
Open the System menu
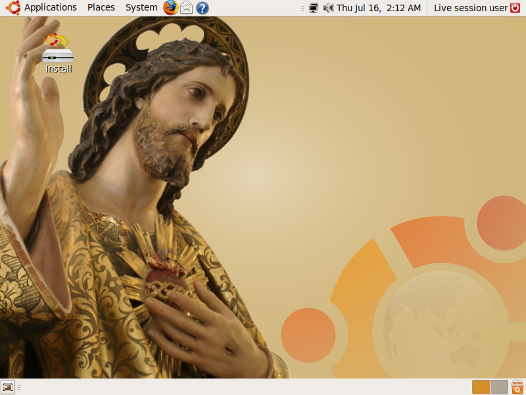[x=141, y=7]
